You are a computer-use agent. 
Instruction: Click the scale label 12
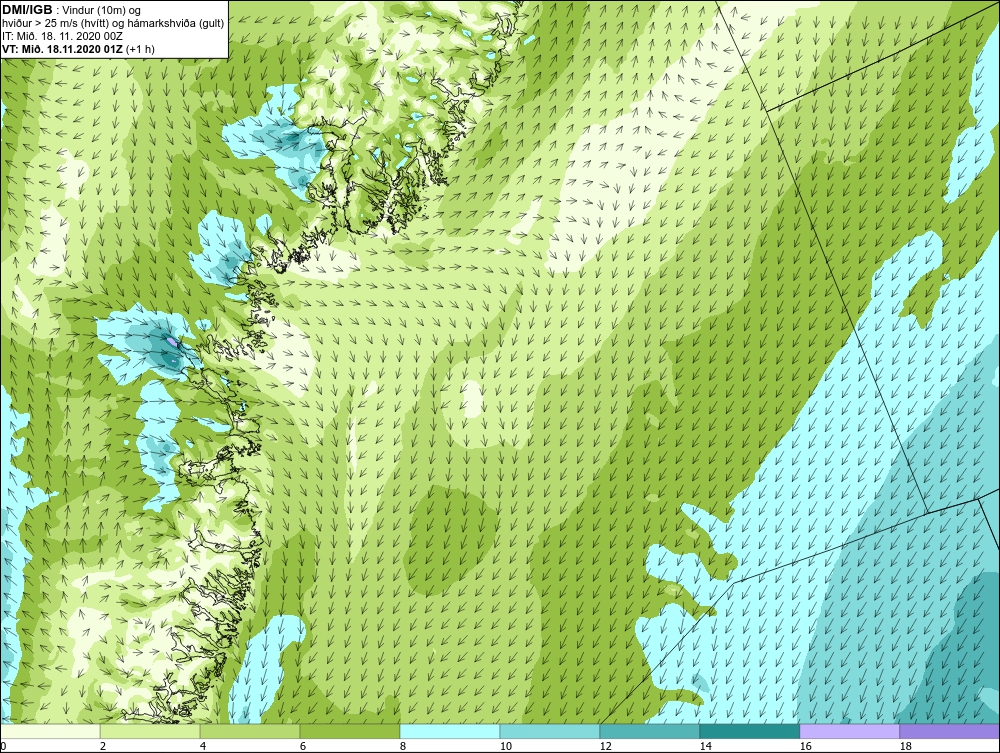pyautogui.click(x=606, y=746)
